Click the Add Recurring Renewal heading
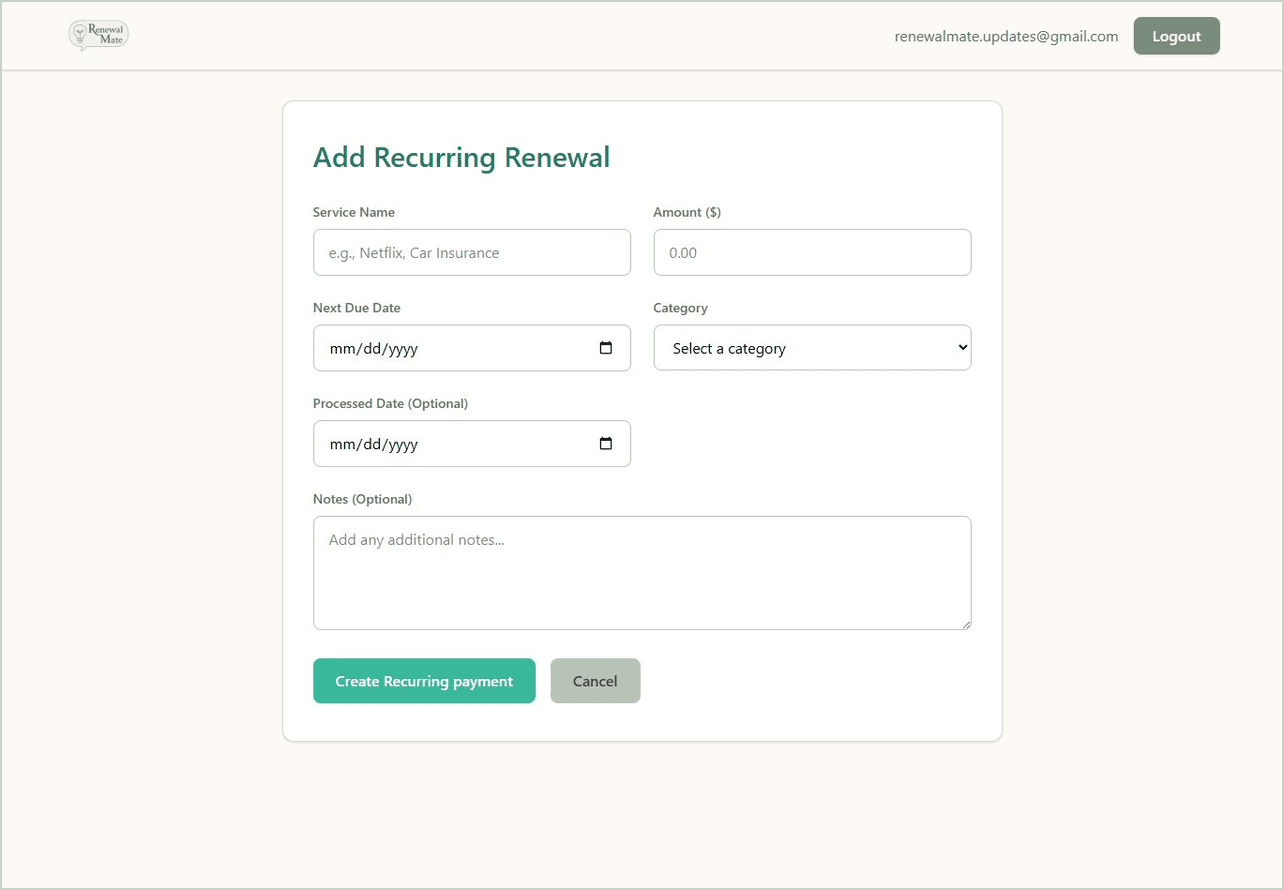The width and height of the screenshot is (1284, 890). click(461, 157)
